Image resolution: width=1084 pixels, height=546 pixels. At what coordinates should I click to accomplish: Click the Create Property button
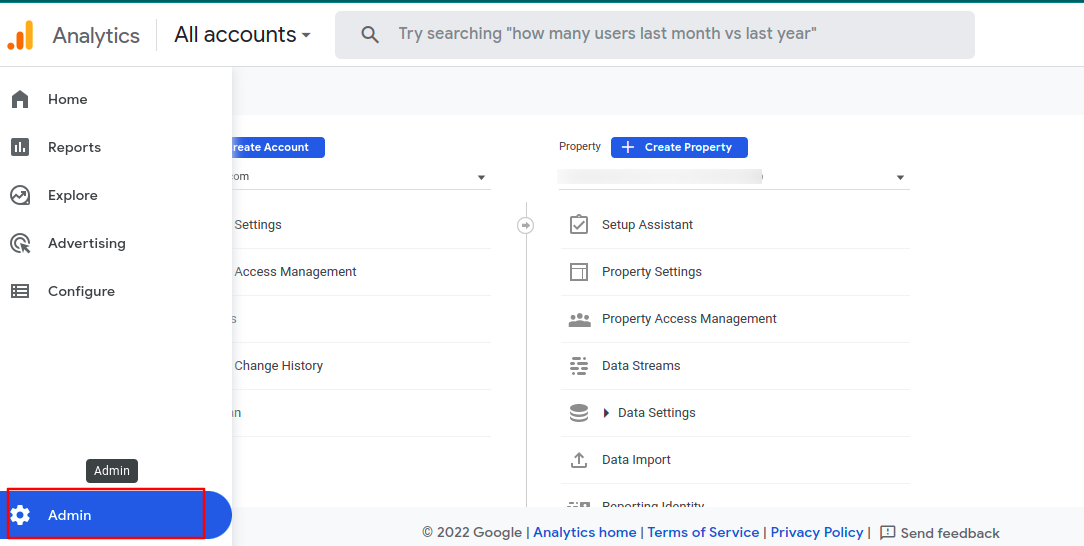coord(679,147)
